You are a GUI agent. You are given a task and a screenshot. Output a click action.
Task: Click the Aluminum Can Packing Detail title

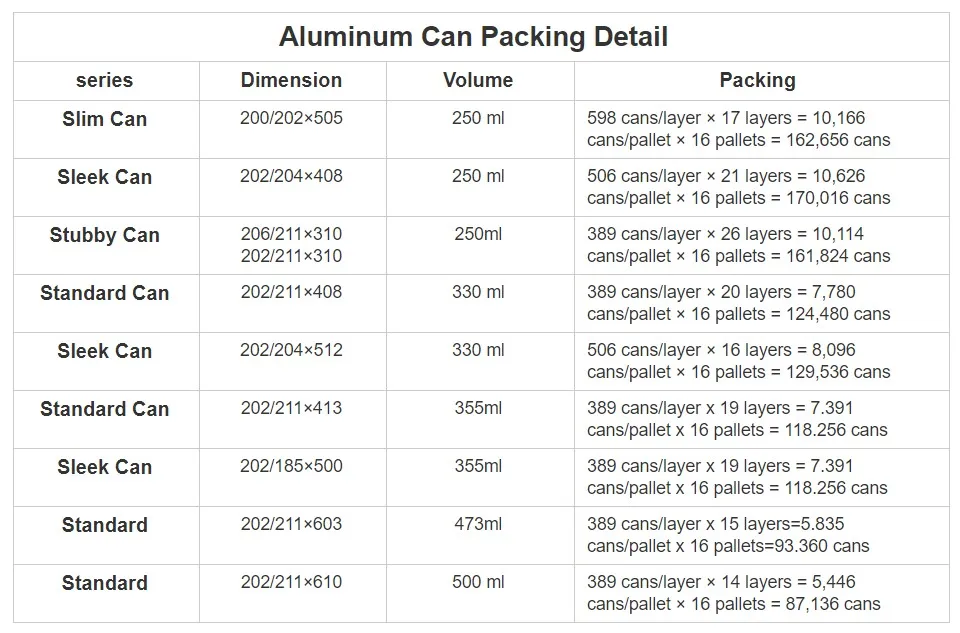[473, 38]
